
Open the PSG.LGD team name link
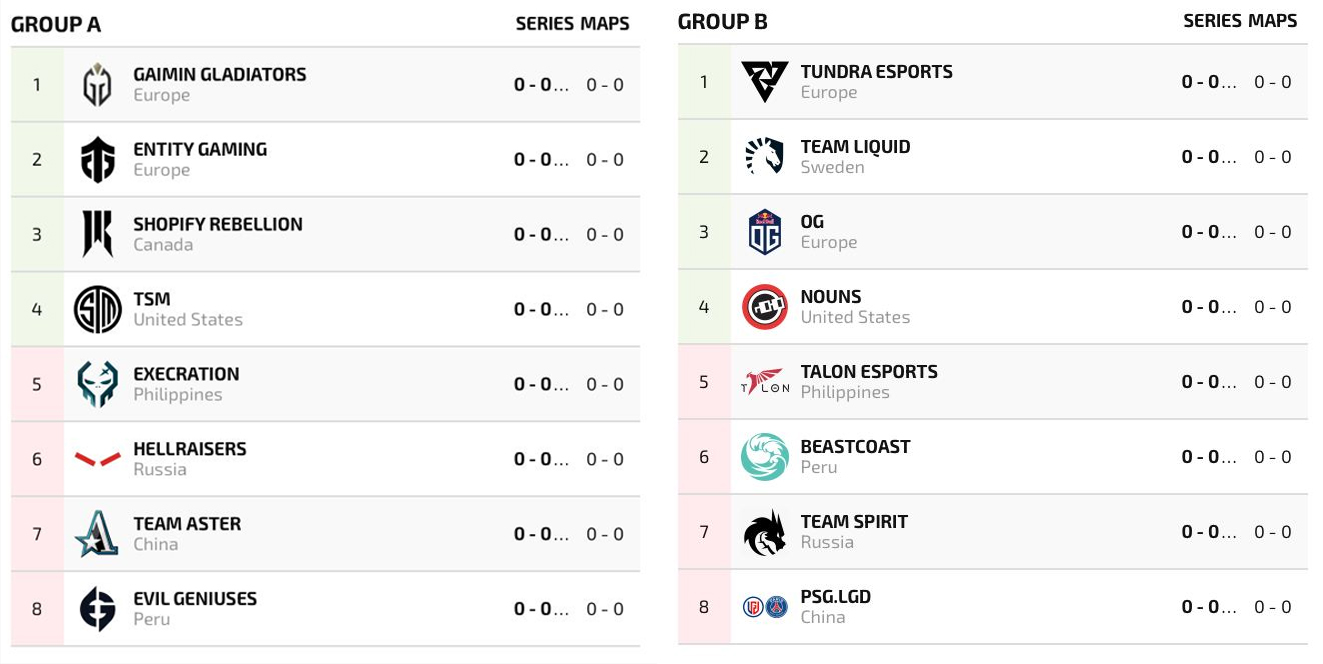pos(835,597)
